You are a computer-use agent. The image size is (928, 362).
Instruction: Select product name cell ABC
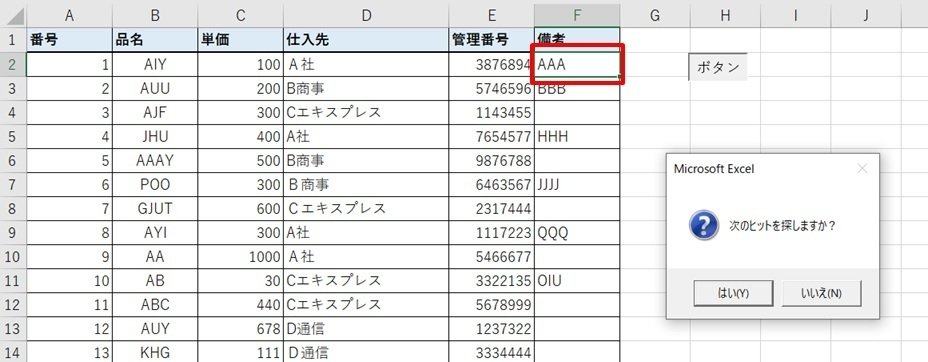155,305
